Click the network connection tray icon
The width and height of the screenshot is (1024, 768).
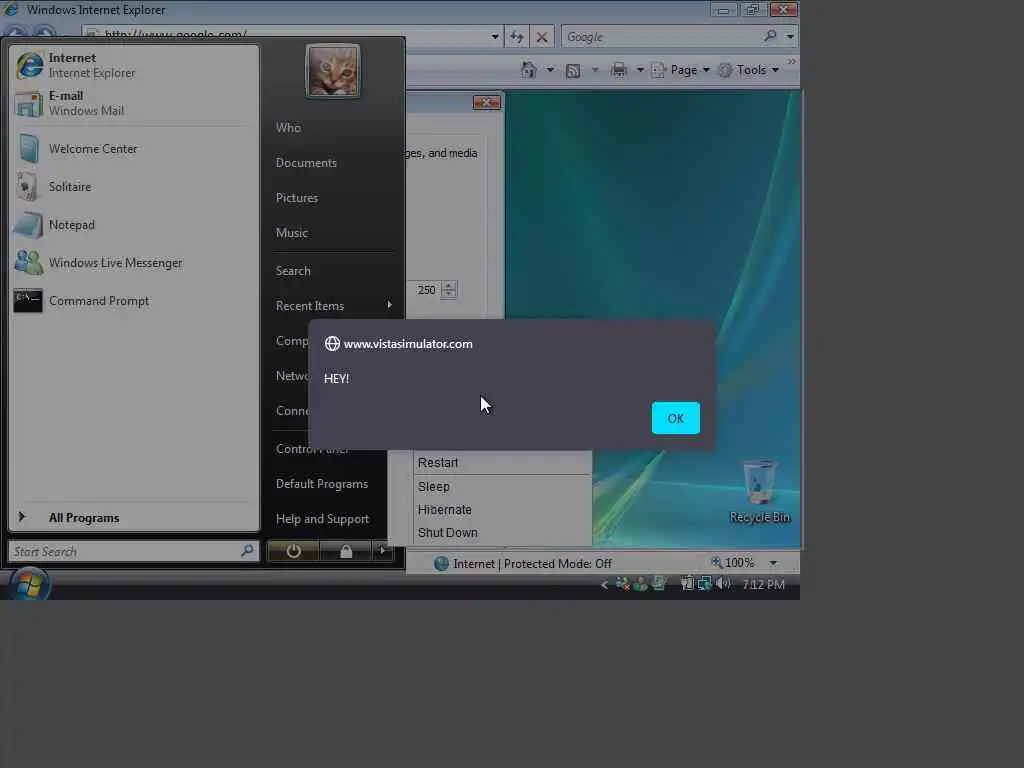tap(704, 583)
